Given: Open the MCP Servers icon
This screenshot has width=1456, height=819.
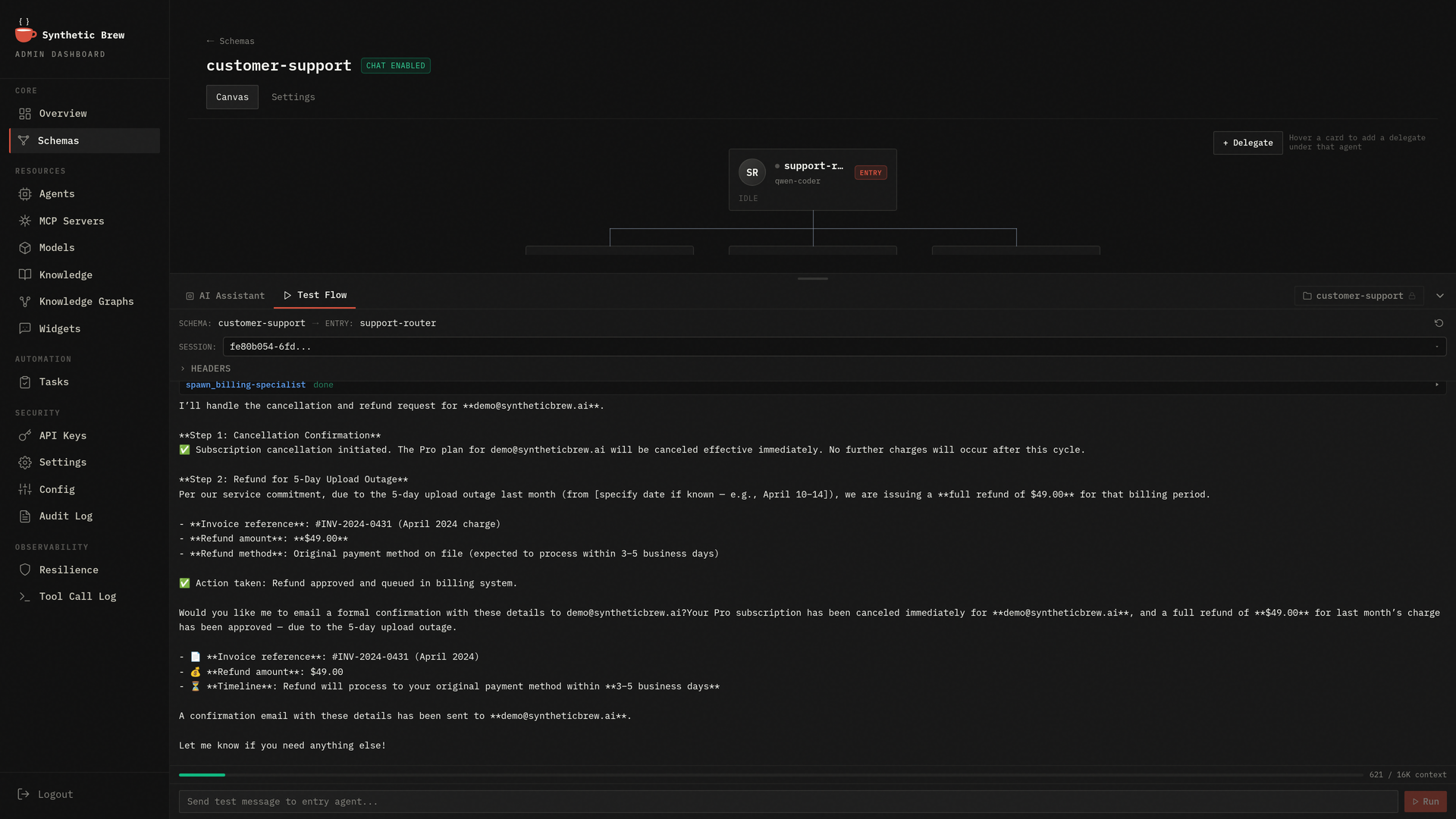Looking at the screenshot, I should [25, 221].
